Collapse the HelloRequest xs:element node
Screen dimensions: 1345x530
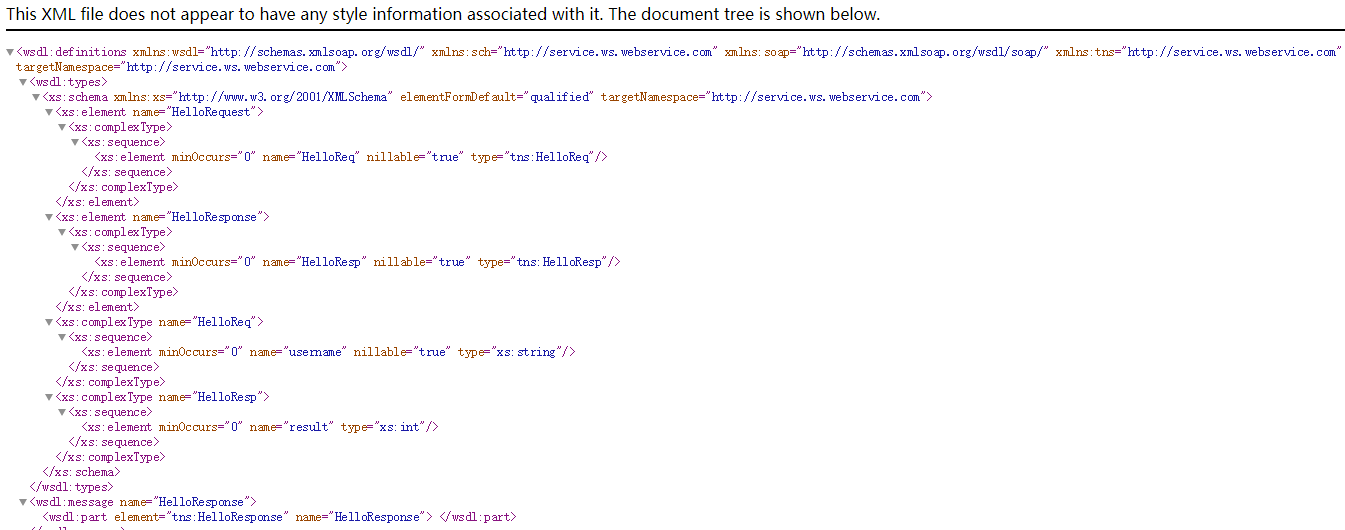point(49,112)
